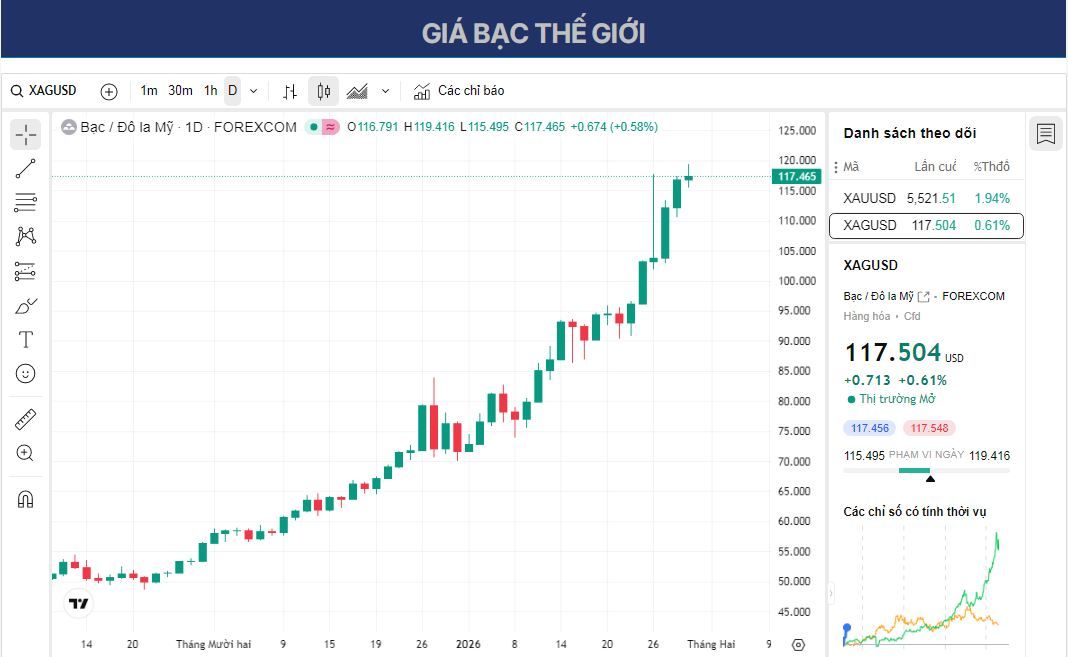1068x657 pixels.
Task: Click the XAUUSD watchlist row
Action: [926, 198]
